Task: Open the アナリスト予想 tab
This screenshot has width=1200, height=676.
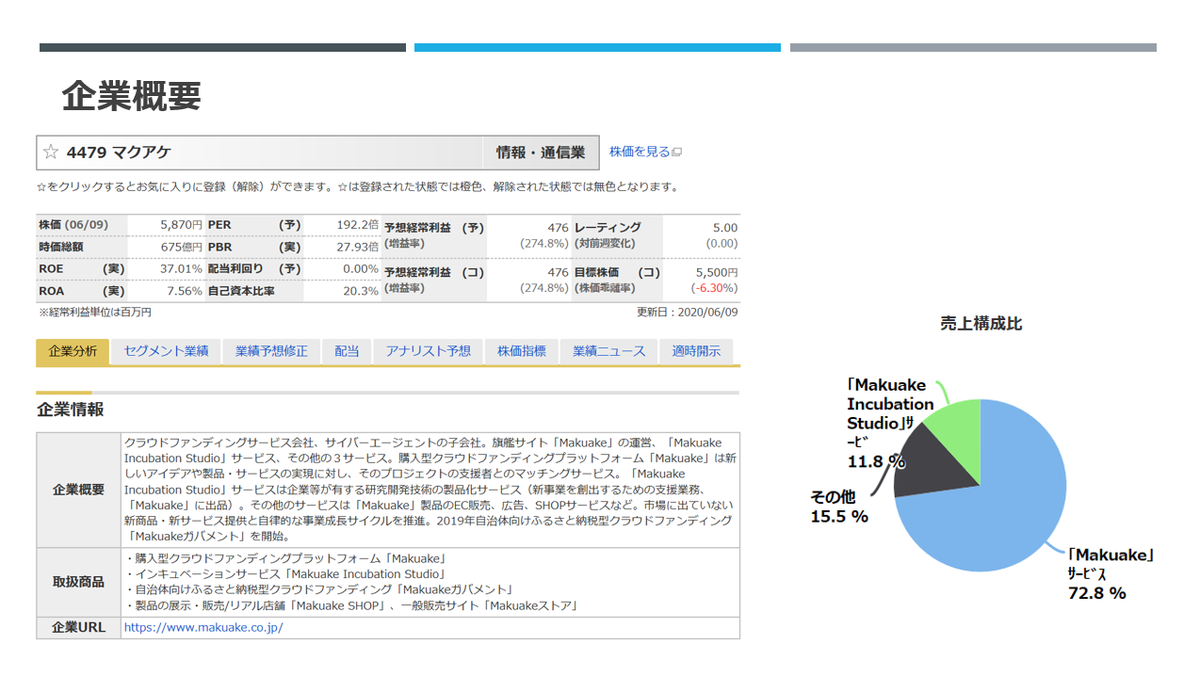Action: [x=428, y=351]
